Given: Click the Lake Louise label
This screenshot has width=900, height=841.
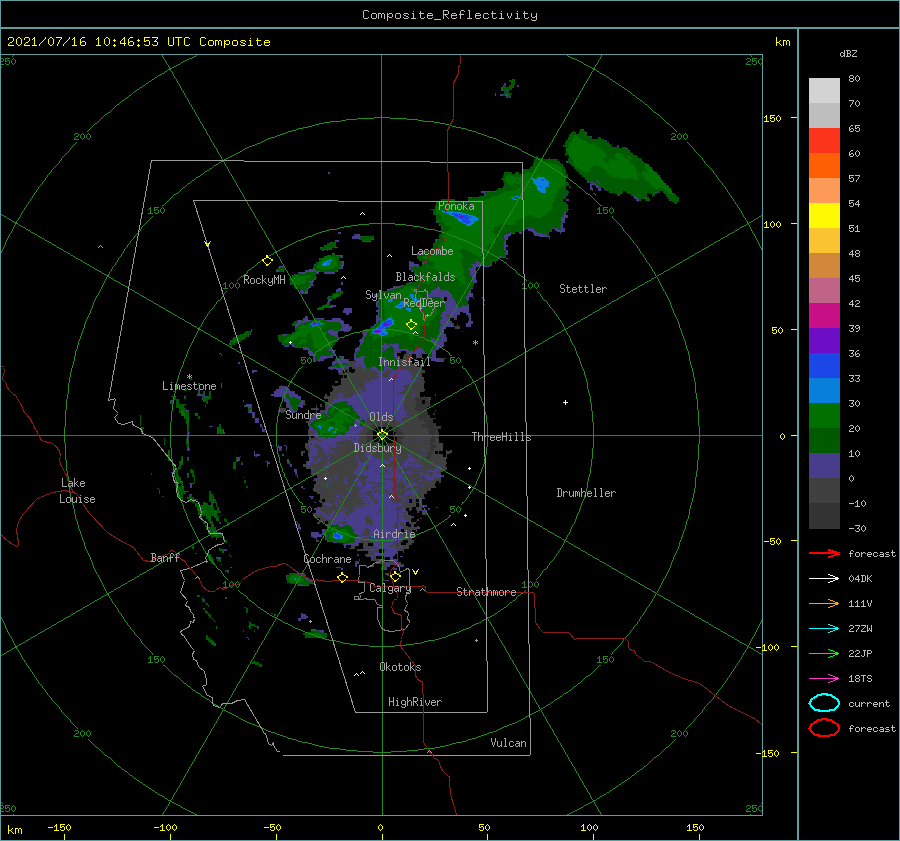Looking at the screenshot, I should (77, 491).
